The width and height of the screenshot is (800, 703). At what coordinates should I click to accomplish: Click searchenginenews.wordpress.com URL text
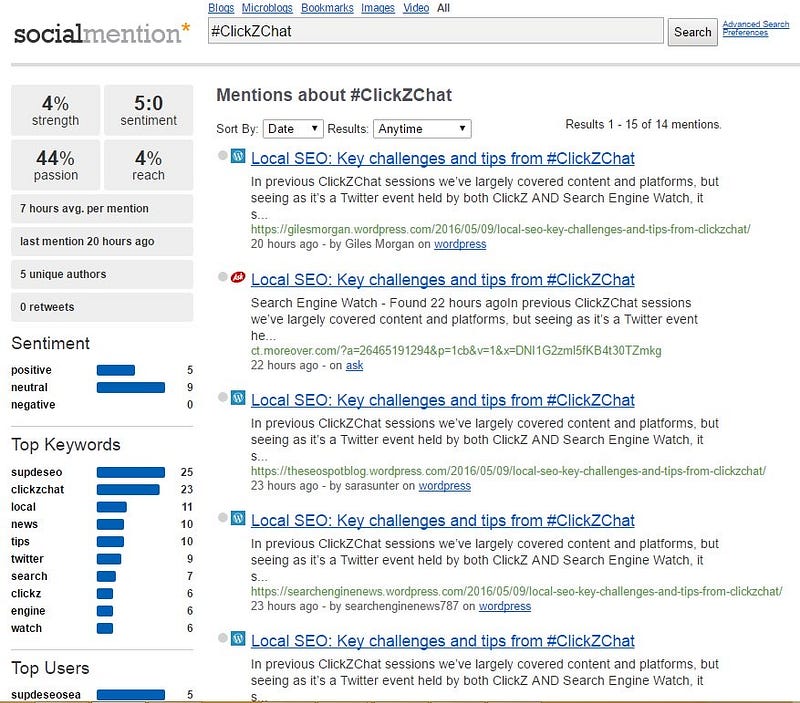click(x=516, y=591)
